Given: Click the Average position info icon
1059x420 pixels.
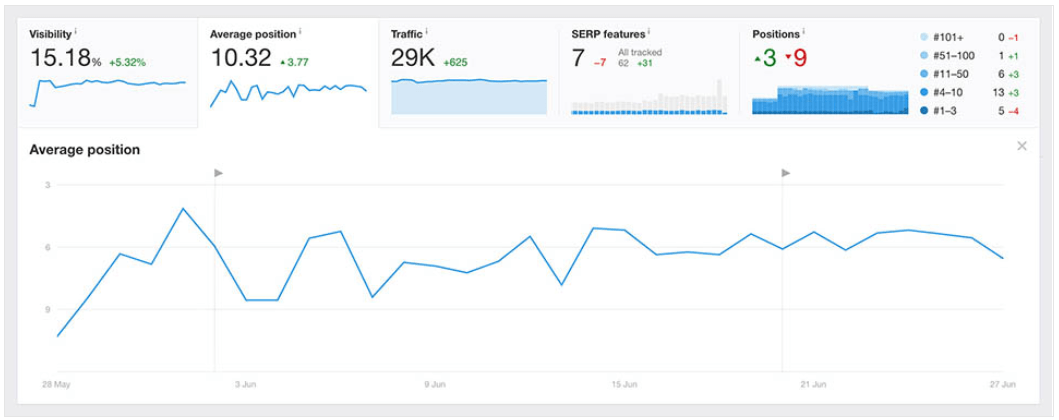Looking at the screenshot, I should coord(300,31).
